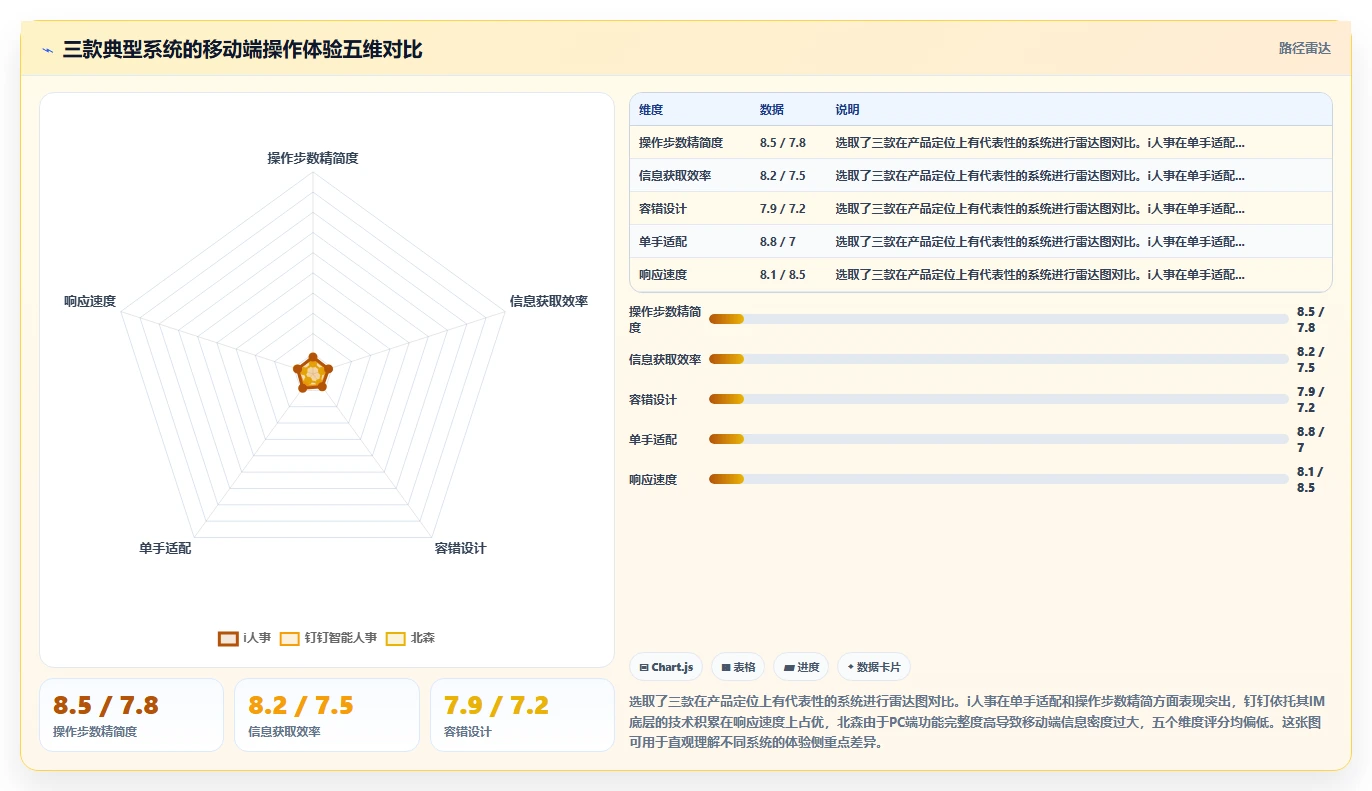Image resolution: width=1372 pixels, height=791 pixels.
Task: Click the 维度 column header
Action: (x=651, y=110)
